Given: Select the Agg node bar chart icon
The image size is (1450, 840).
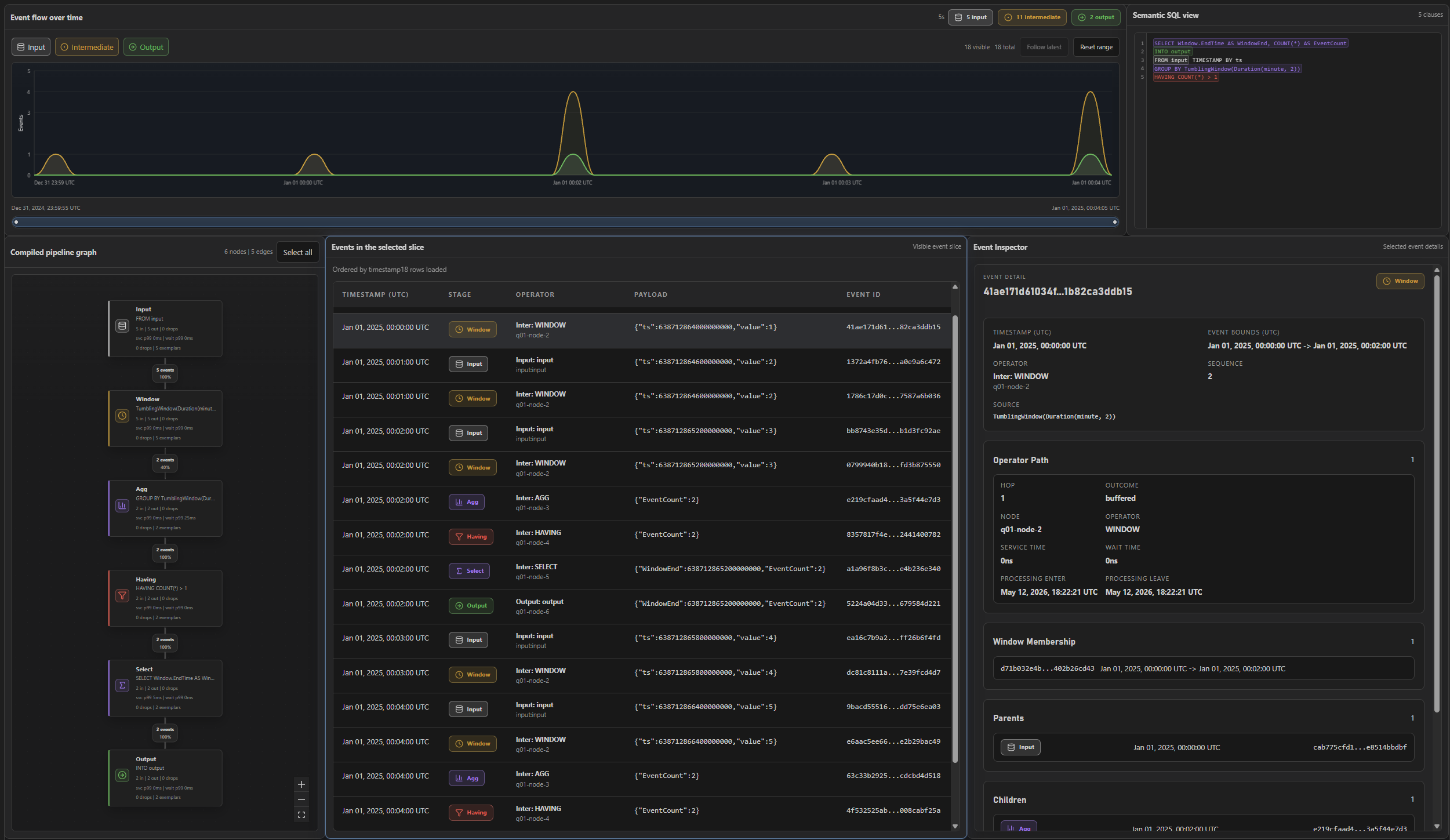Looking at the screenshot, I should pos(122,506).
